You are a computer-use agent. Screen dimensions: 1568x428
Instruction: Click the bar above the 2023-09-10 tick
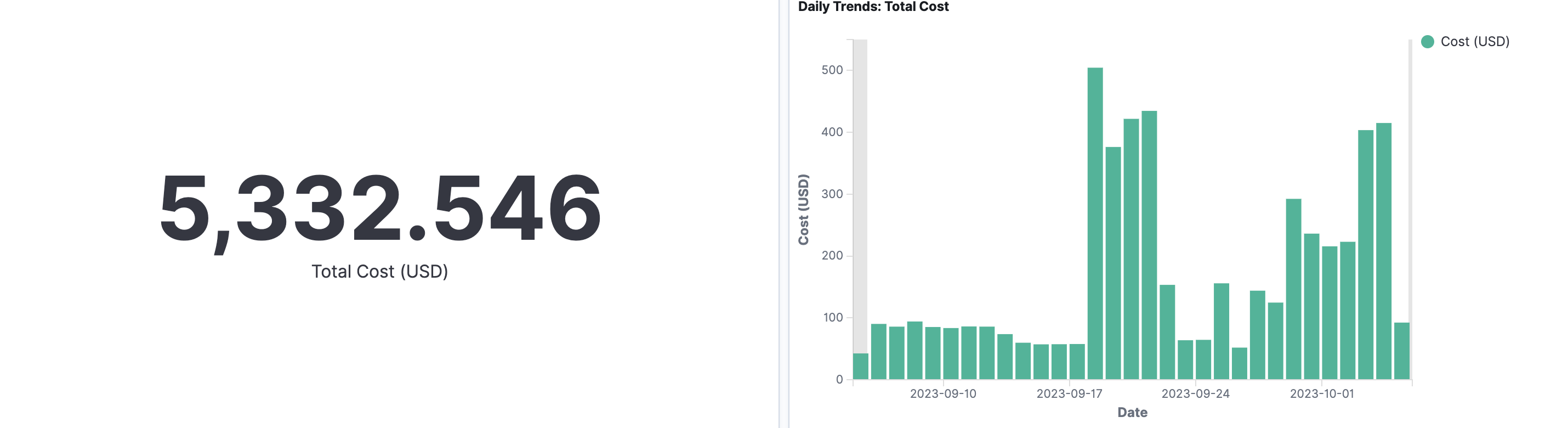click(x=951, y=354)
